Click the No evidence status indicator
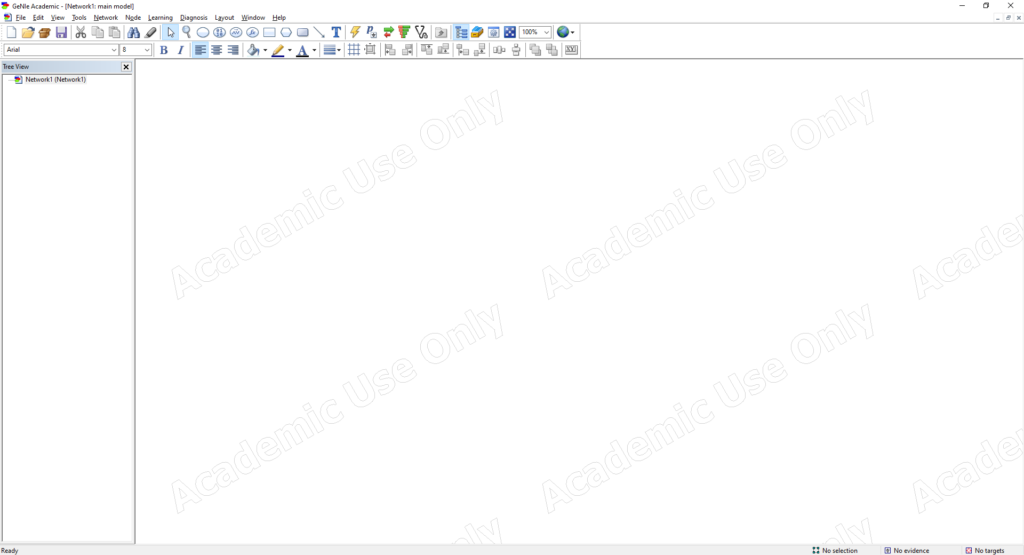 [x=906, y=550]
